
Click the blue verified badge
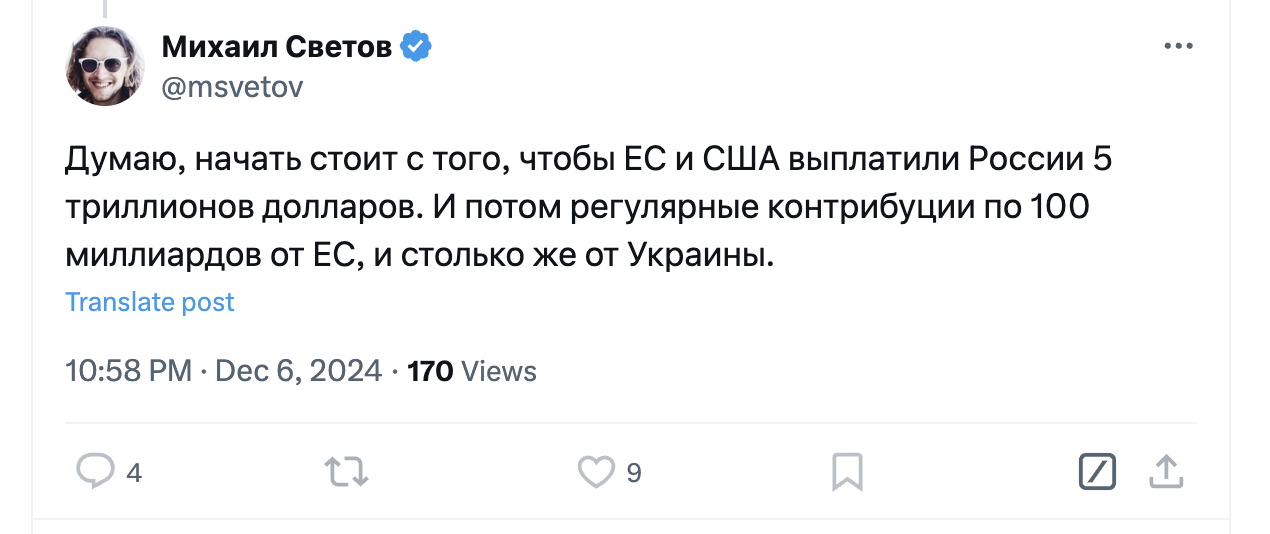coord(416,46)
